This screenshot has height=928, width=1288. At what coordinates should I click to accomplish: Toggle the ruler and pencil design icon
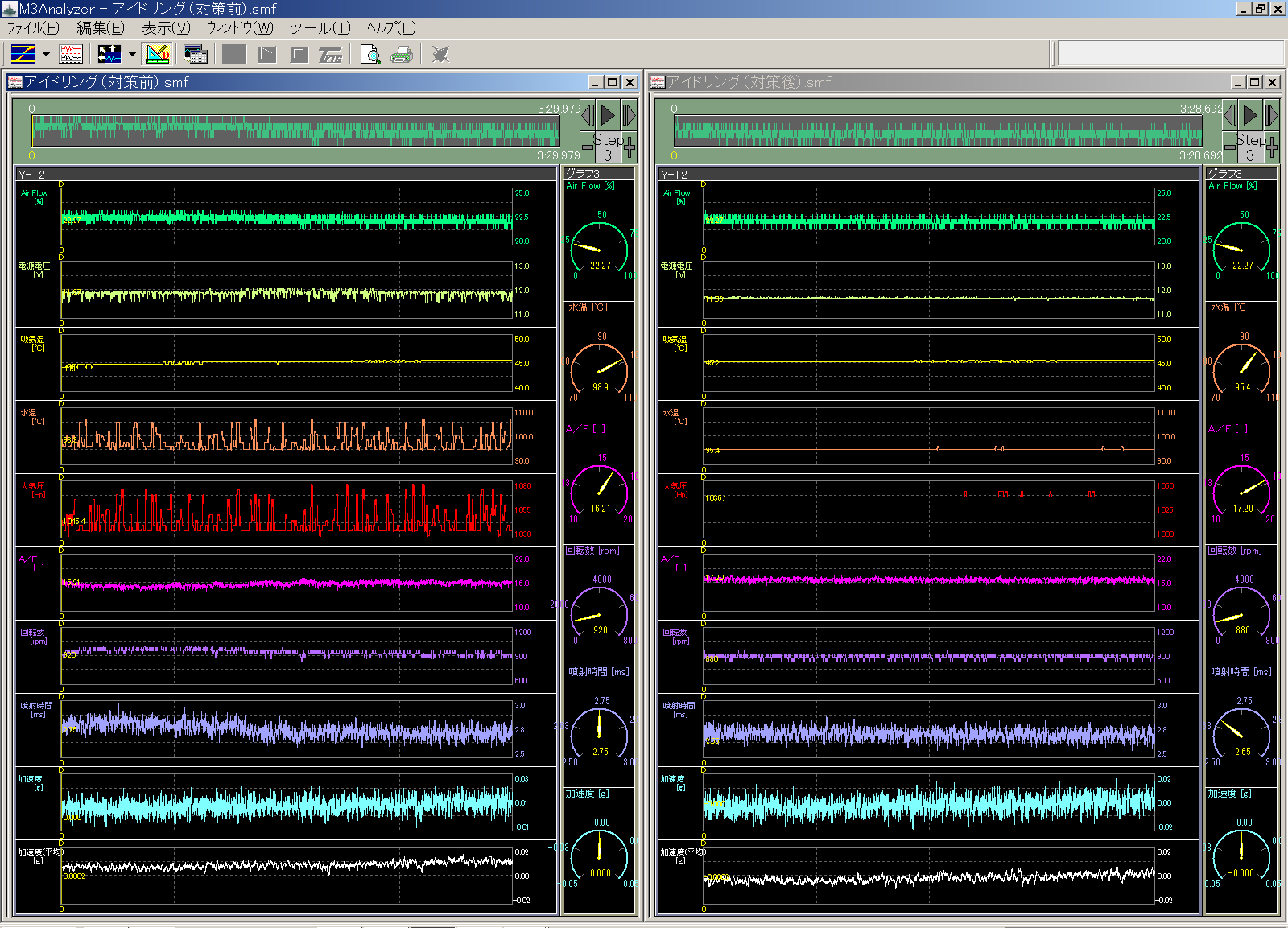tap(157, 55)
